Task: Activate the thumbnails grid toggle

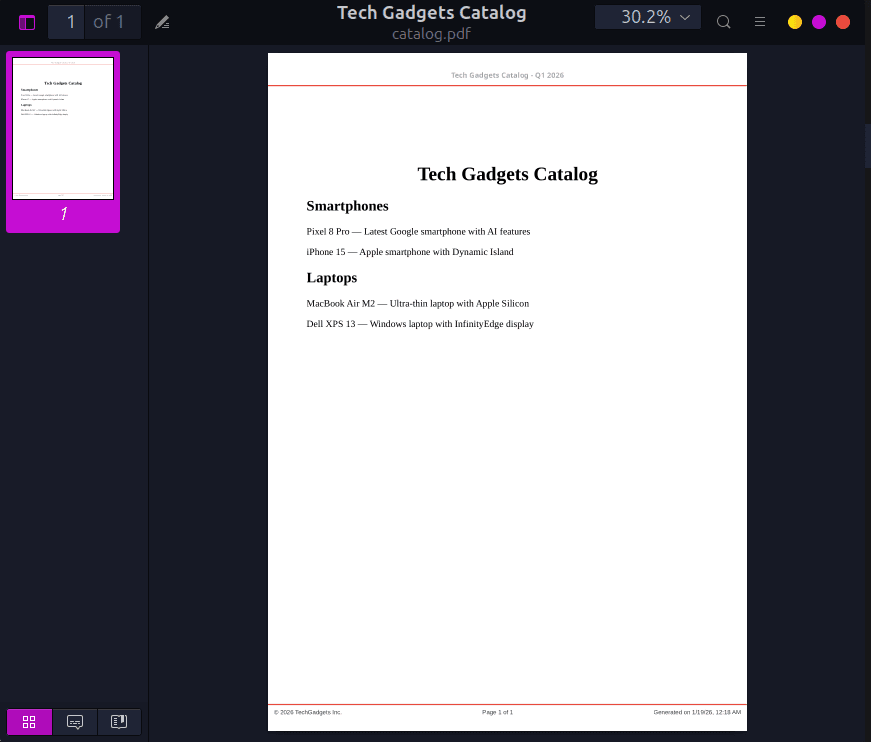Action: point(28,721)
